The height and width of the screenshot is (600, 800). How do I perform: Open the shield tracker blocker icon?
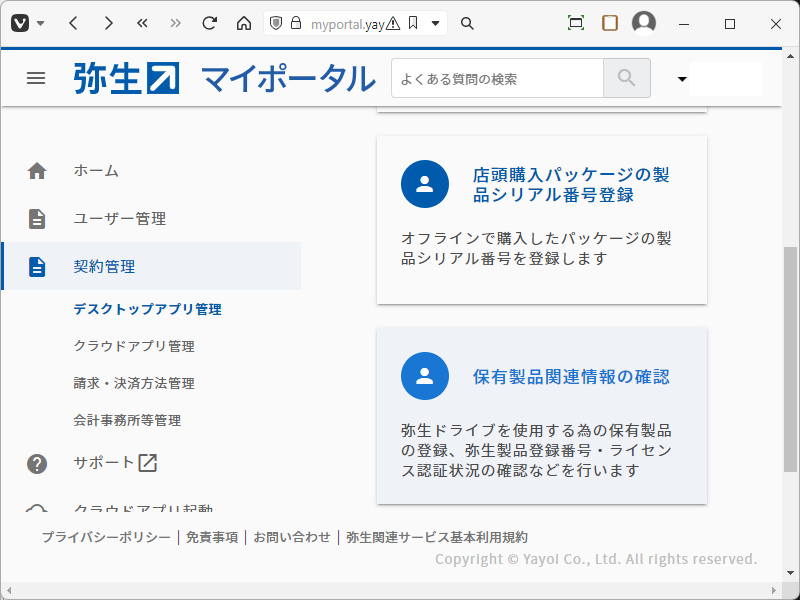276,23
